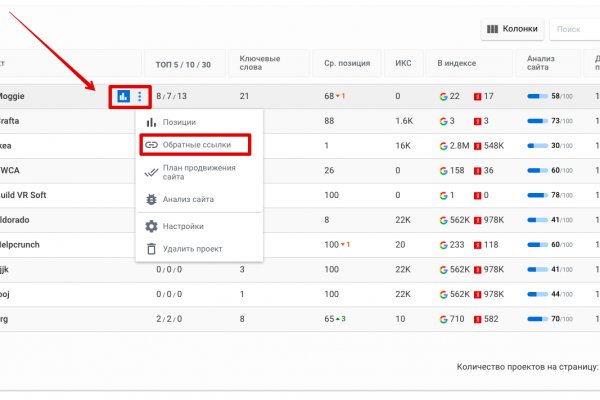
Task: Click the gear icon beside Настройки
Action: pyautogui.click(x=152, y=226)
